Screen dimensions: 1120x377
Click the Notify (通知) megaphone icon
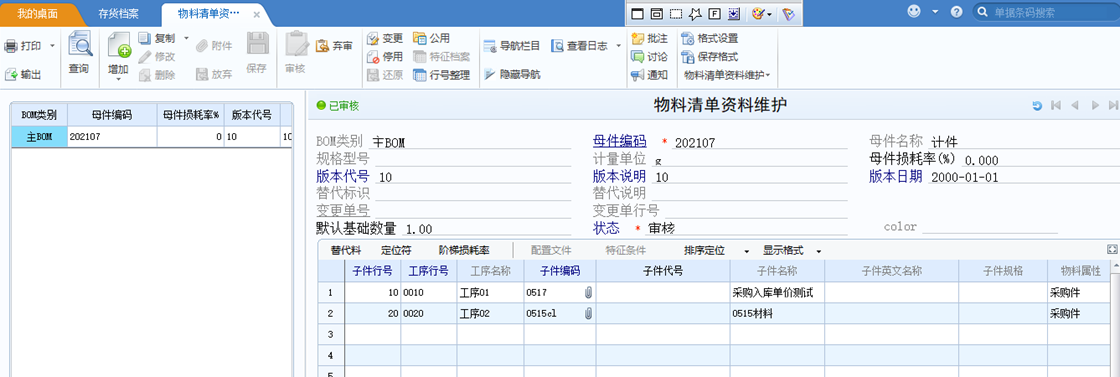tap(638, 74)
